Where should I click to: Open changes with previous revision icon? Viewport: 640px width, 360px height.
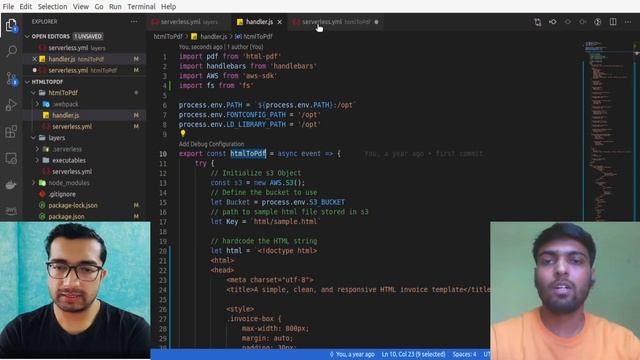(553, 22)
